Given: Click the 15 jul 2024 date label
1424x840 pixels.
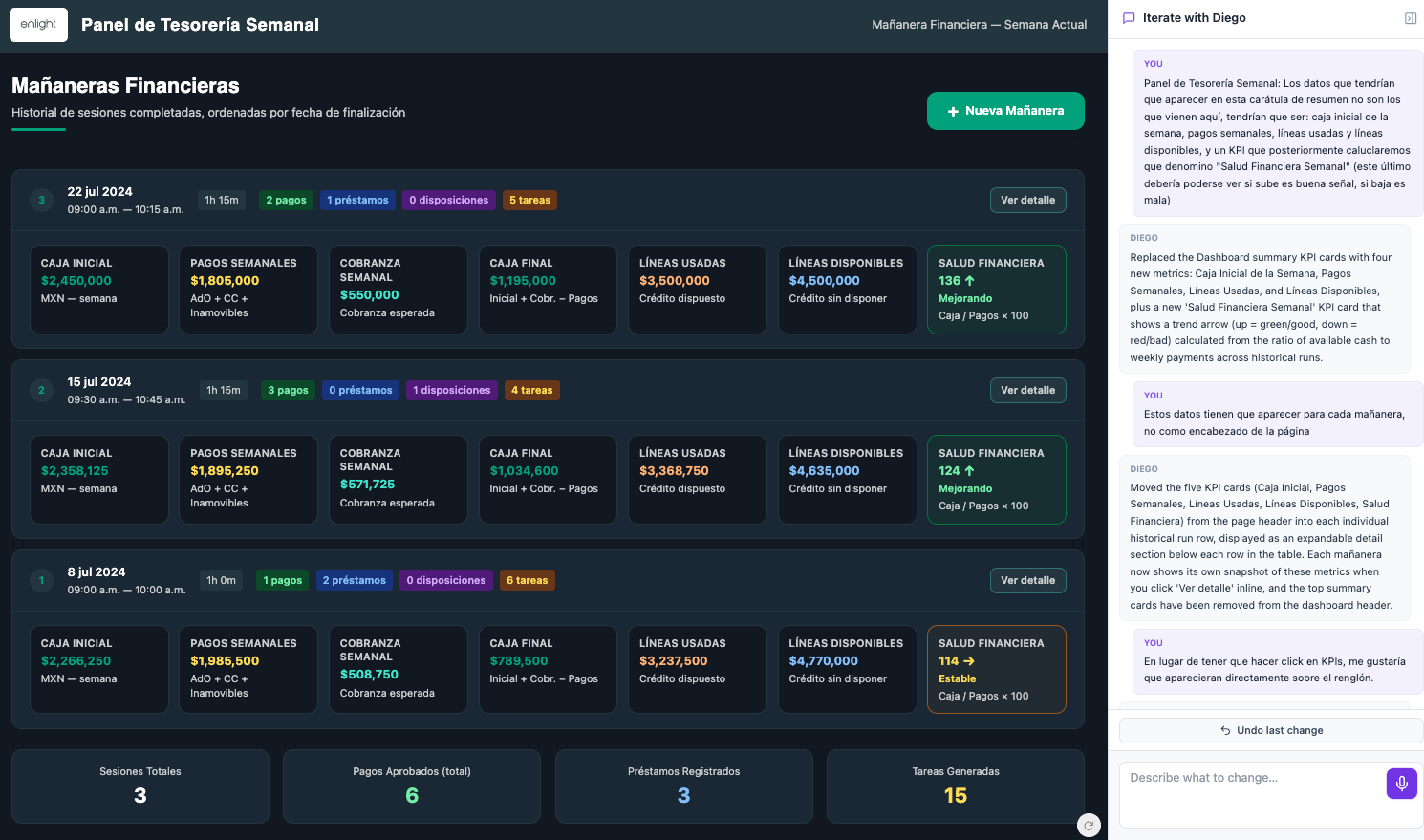Looking at the screenshot, I should tap(99, 382).
